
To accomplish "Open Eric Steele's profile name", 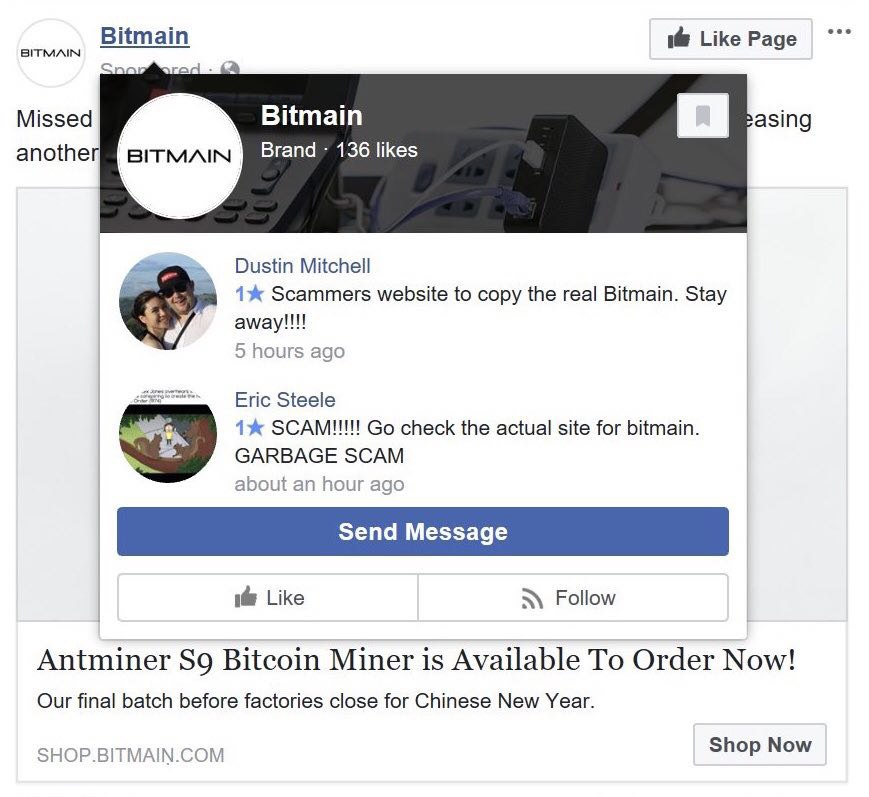I will [285, 400].
